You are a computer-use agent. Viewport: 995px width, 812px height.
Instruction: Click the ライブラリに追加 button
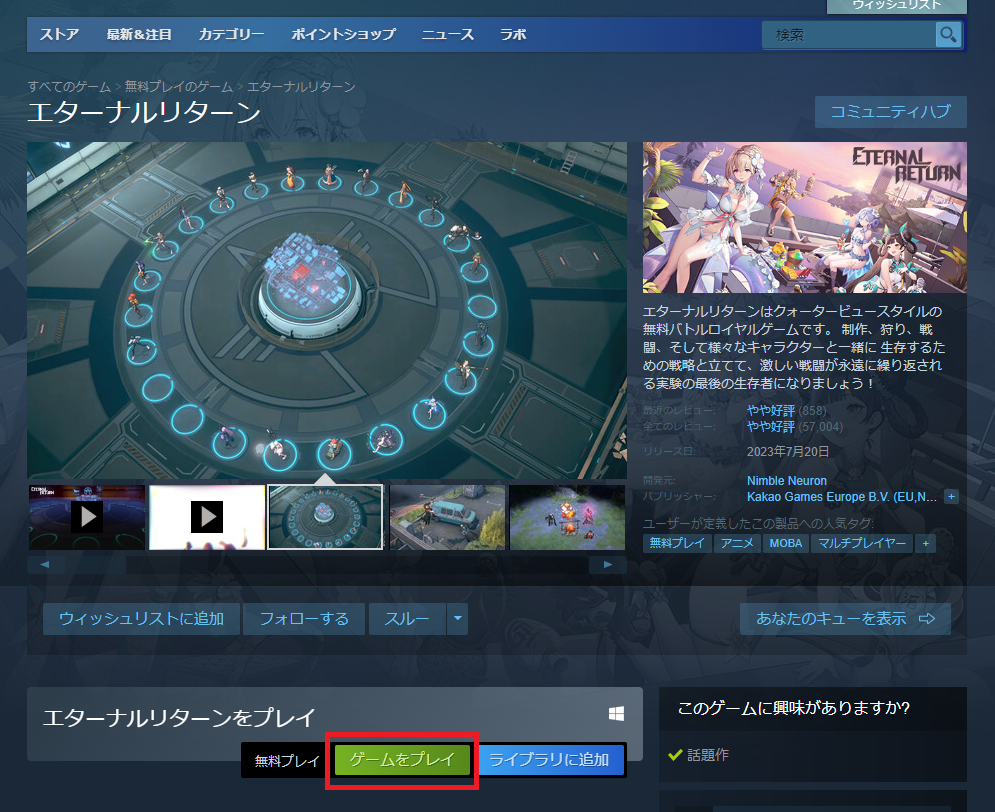[550, 759]
